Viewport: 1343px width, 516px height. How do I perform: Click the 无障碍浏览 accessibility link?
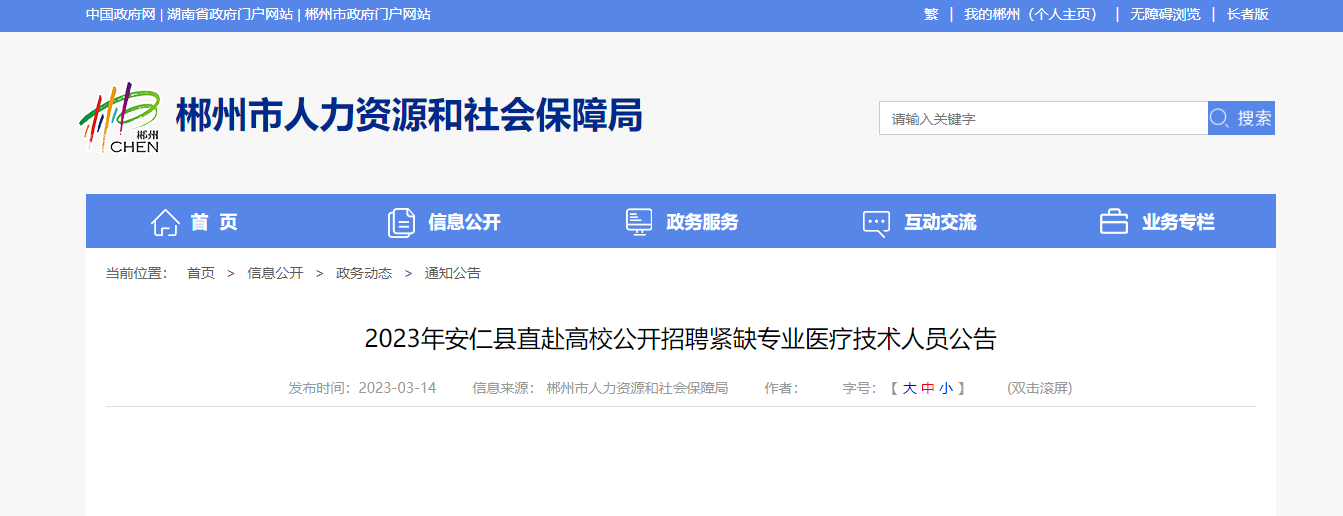pyautogui.click(x=1165, y=14)
